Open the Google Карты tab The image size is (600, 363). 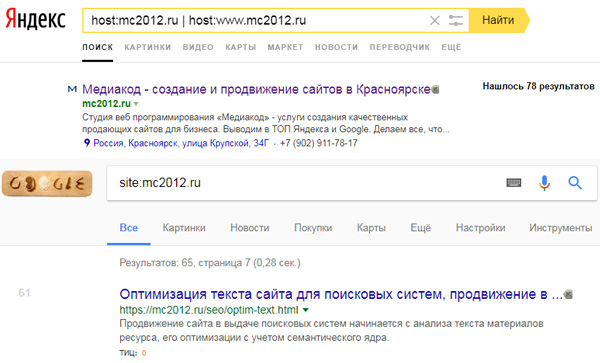(x=371, y=228)
